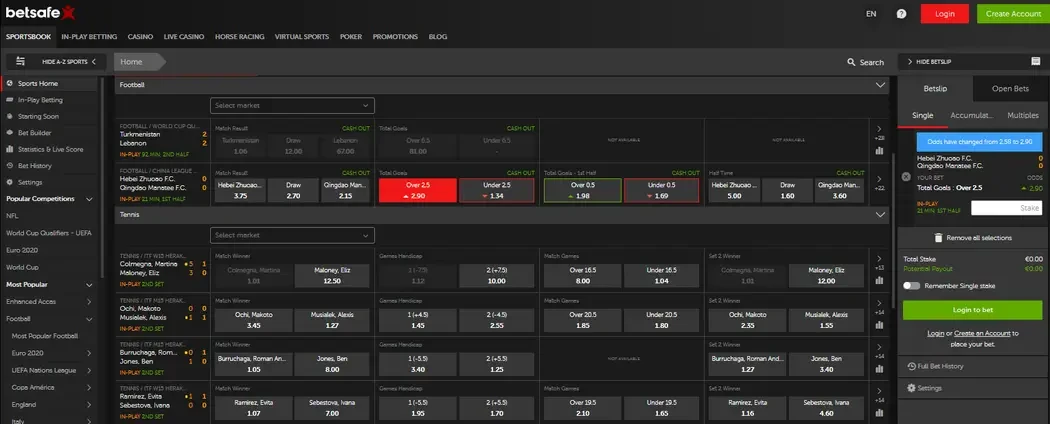Click the Stake input field

[x=1006, y=208]
